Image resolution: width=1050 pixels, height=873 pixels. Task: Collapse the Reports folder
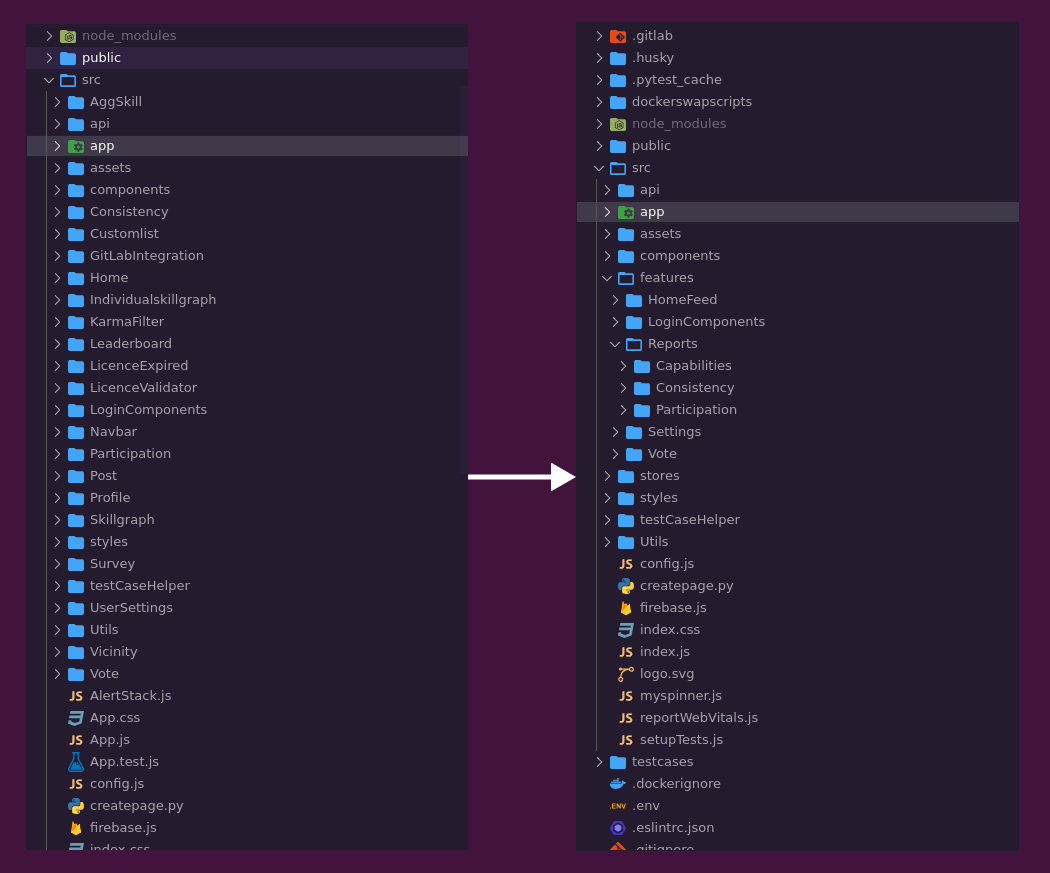pos(615,343)
